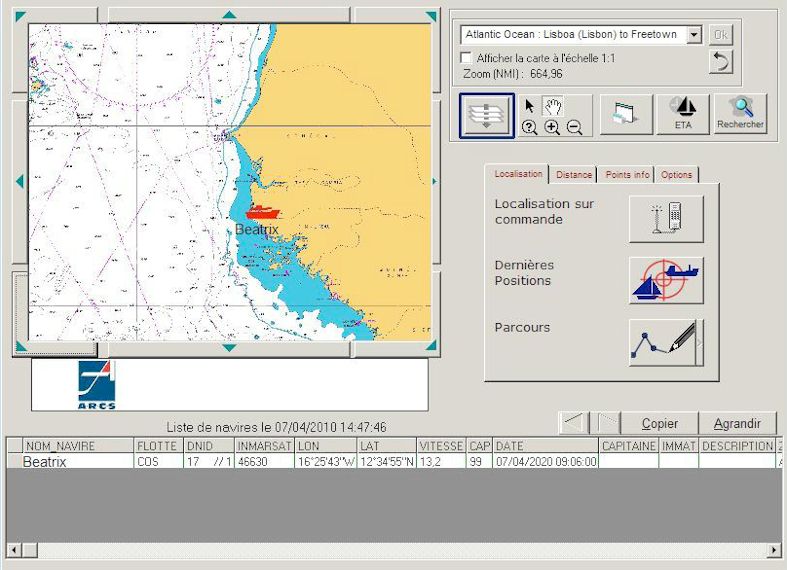This screenshot has height=570, width=787.
Task: Pan map toward bottom-right corner arrow
Action: pyautogui.click(x=431, y=345)
